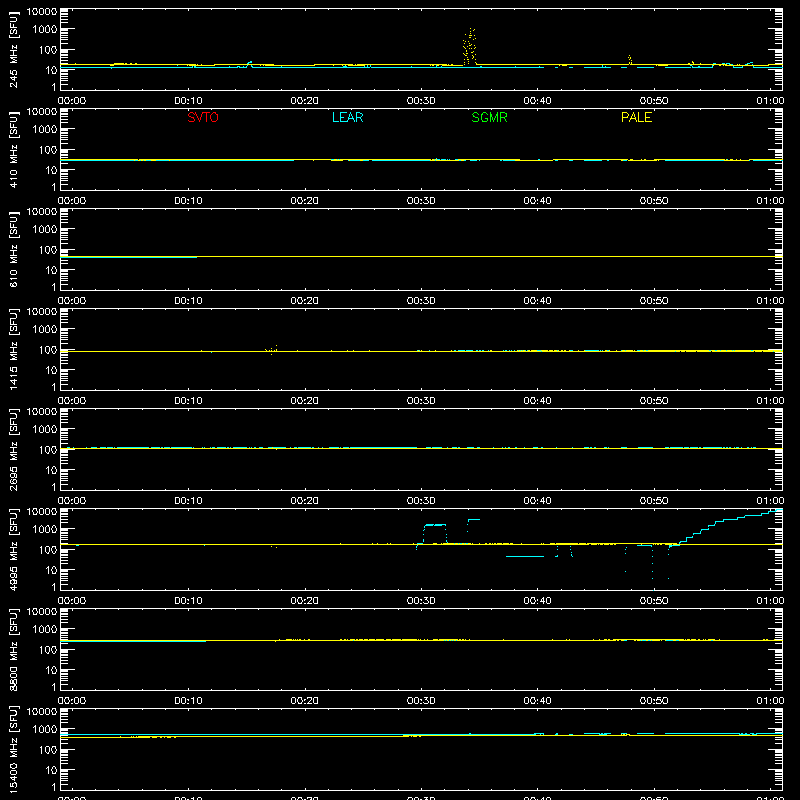Screen dimensions: 800x800
Task: Click the 610 MHz [SFU] axis title
Action: coord(13,249)
